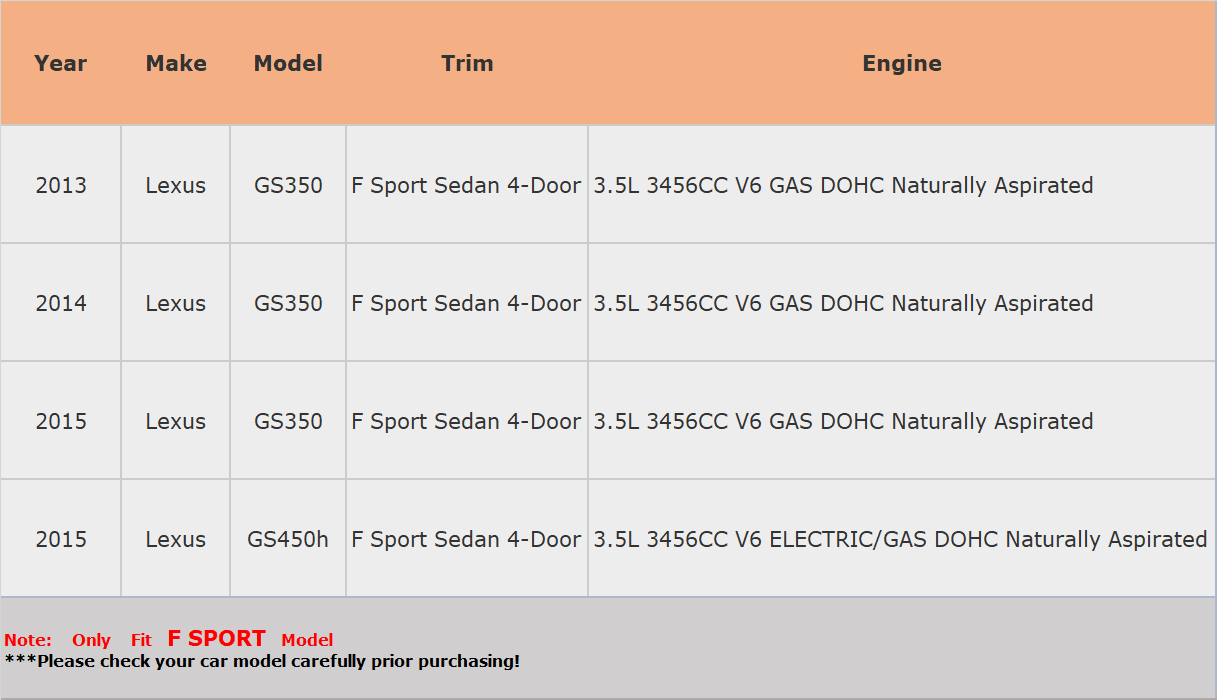Select the 2013 year cell
The width and height of the screenshot is (1217, 700).
tap(61, 185)
